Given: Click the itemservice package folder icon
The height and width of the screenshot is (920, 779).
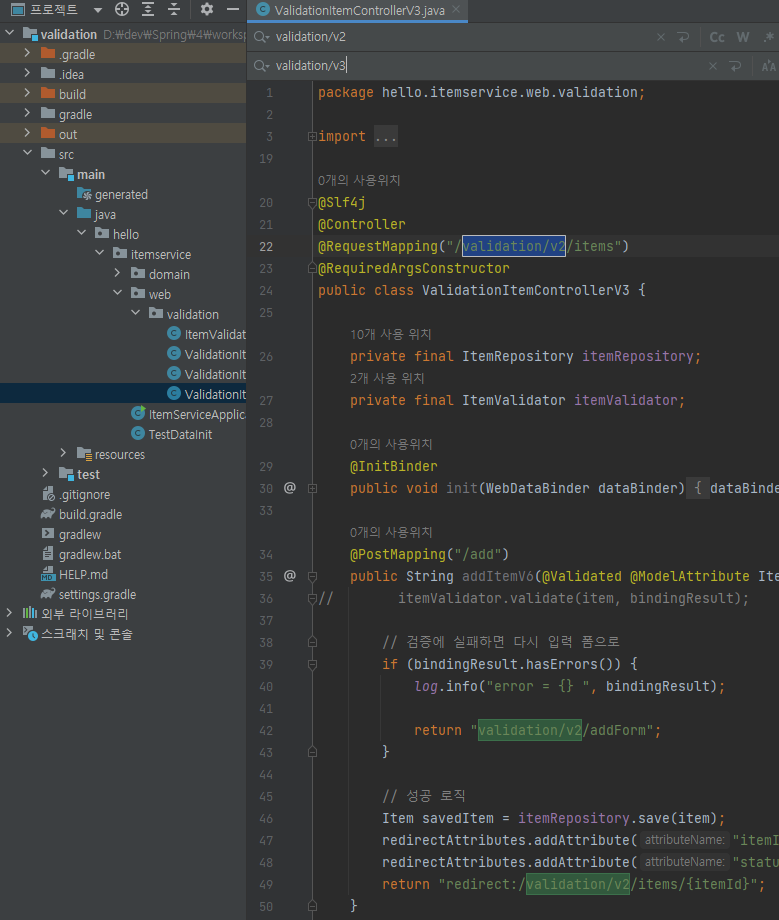Looking at the screenshot, I should 120,253.
